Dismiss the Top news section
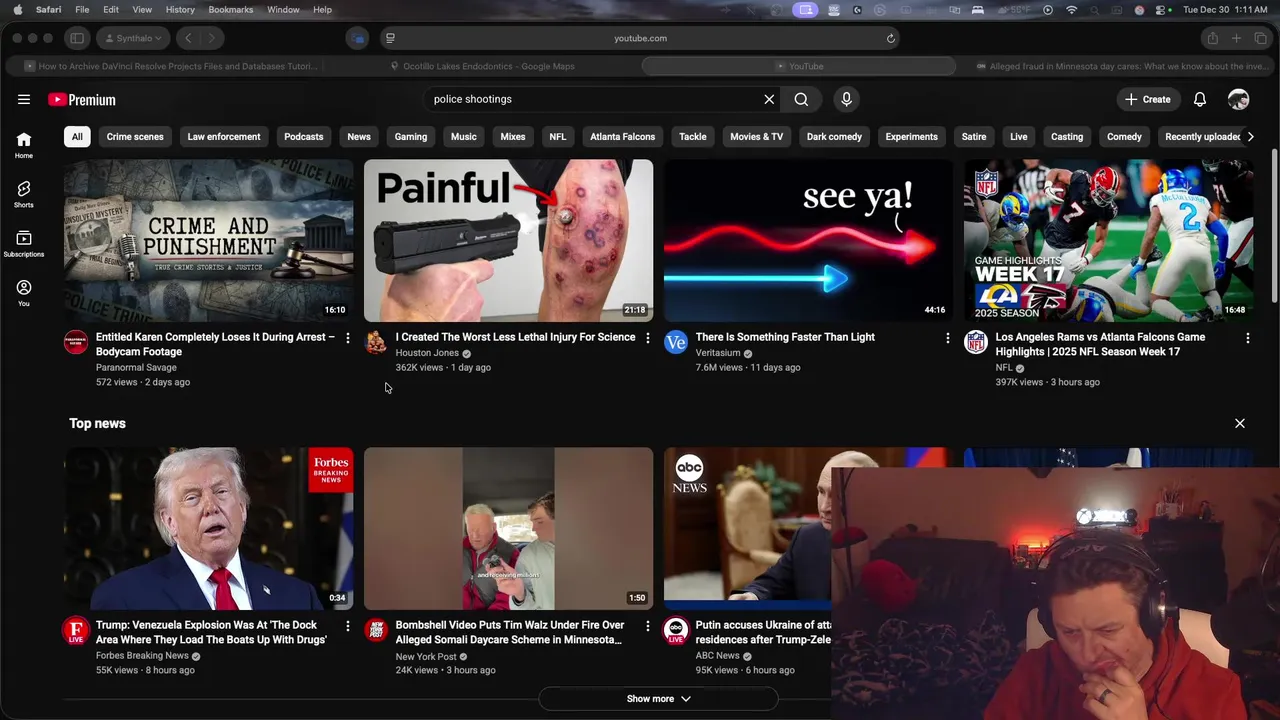 tap(1240, 423)
